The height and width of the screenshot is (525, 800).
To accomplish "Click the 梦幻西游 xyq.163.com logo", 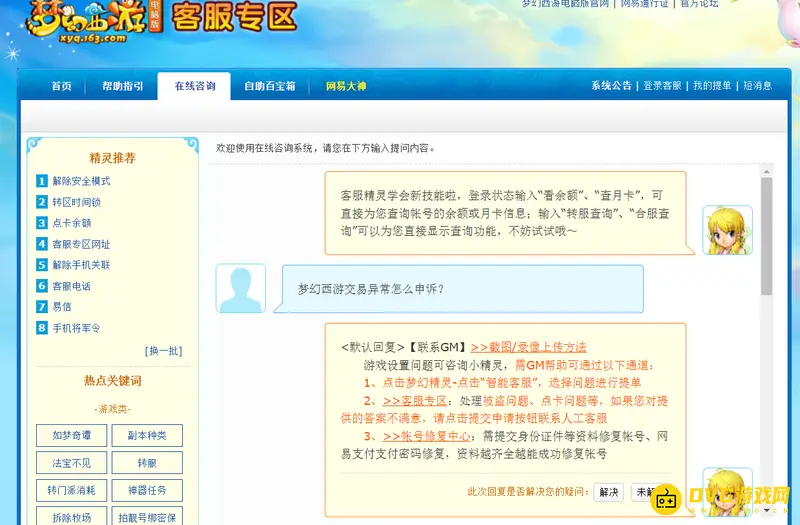I will pos(94,21).
